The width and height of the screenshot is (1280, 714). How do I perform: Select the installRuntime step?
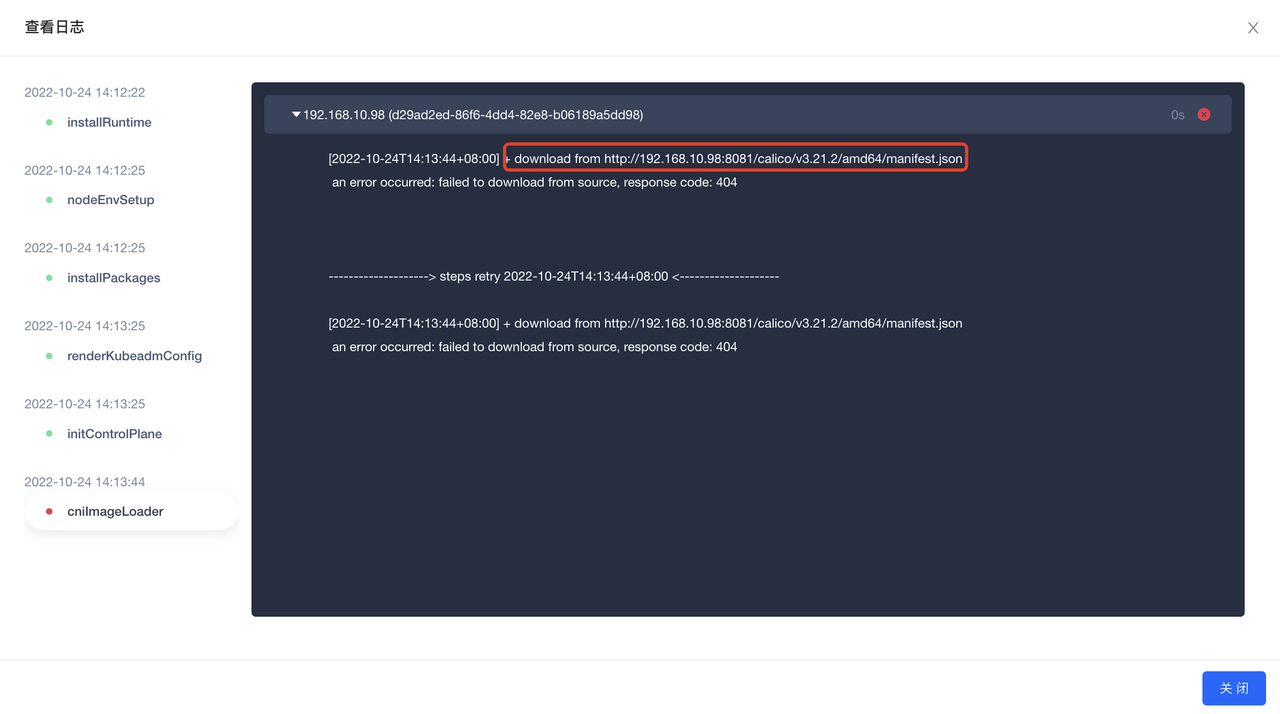tap(109, 122)
